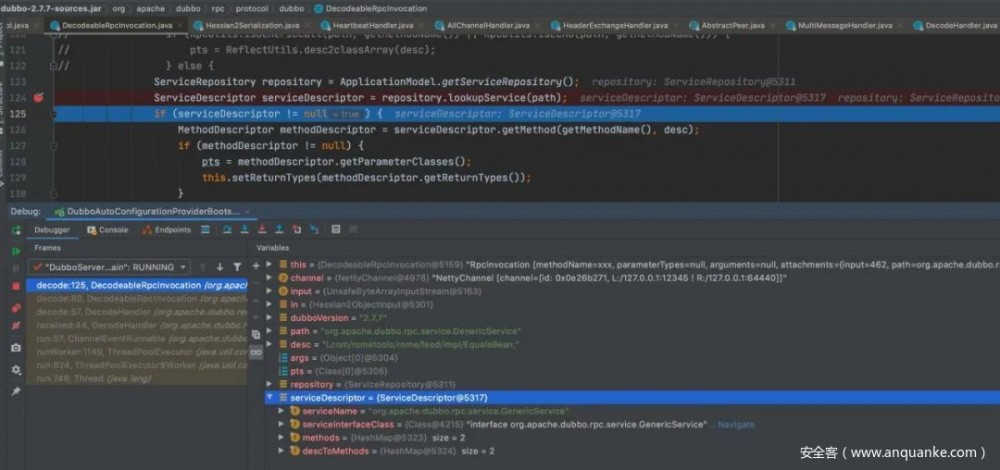This screenshot has width=1000, height=470.
Task: Click code line 126 getMethod call
Action: click(439, 130)
